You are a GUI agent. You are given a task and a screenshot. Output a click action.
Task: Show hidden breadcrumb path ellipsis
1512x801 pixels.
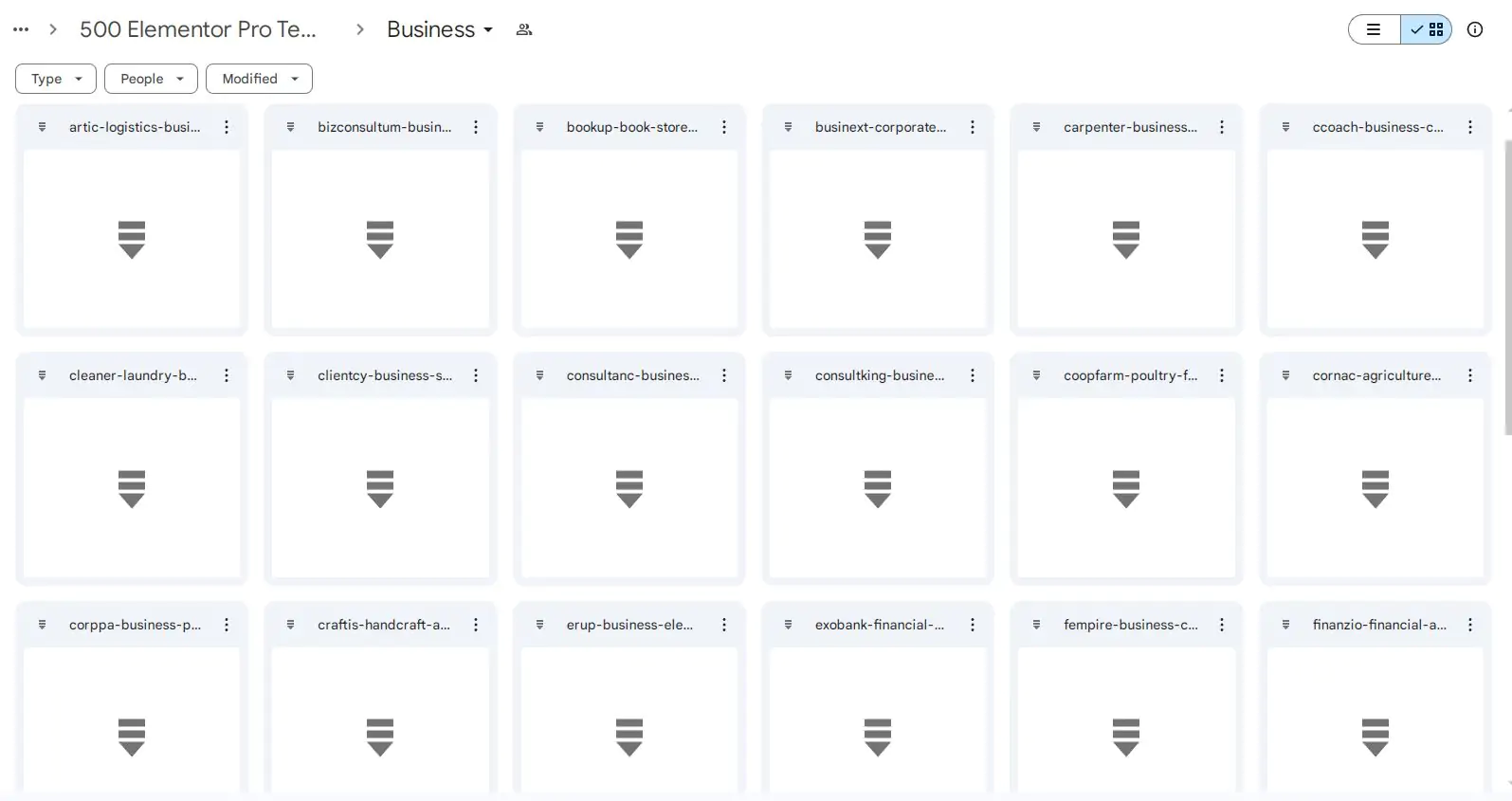(21, 29)
